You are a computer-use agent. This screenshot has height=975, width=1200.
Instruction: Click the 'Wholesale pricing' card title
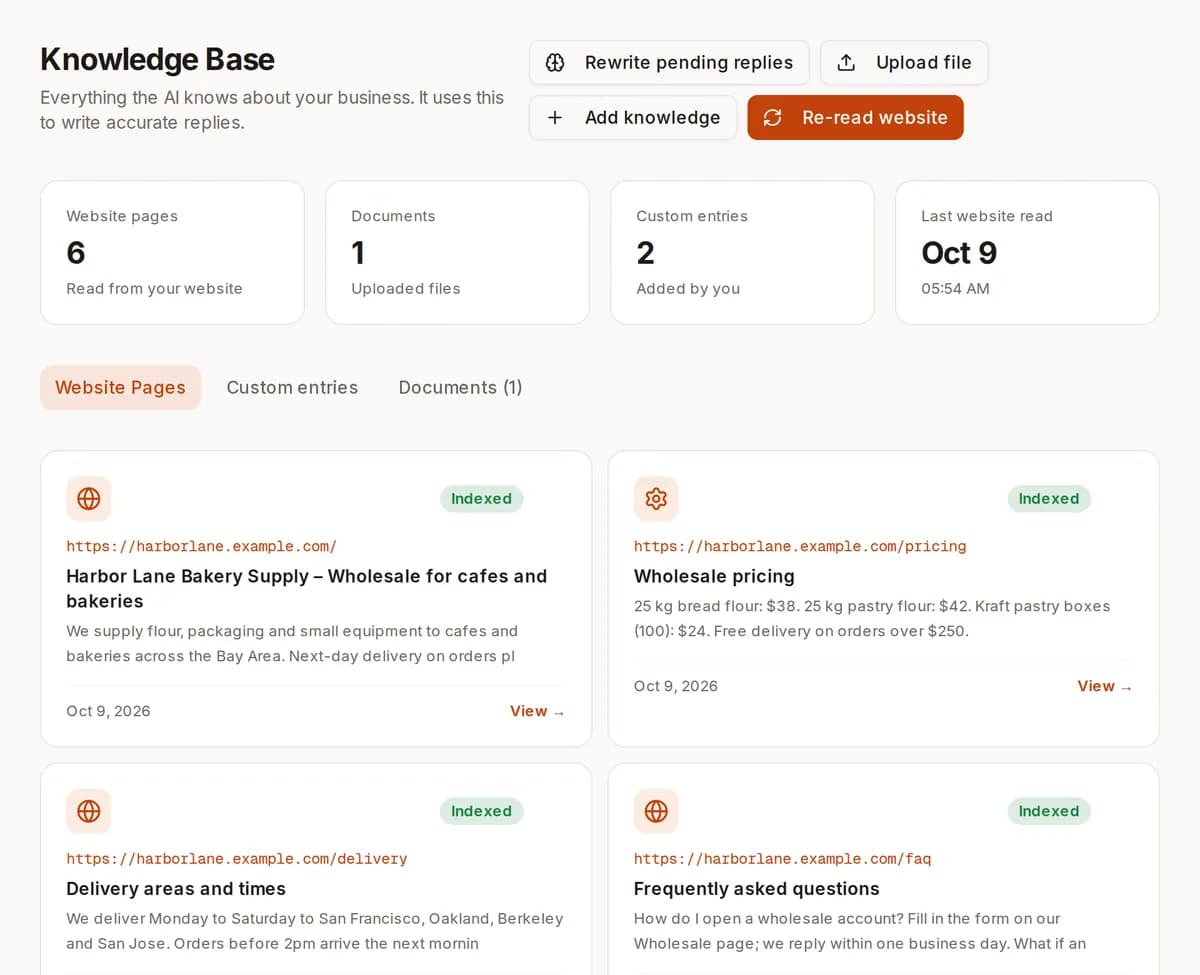pyautogui.click(x=714, y=576)
